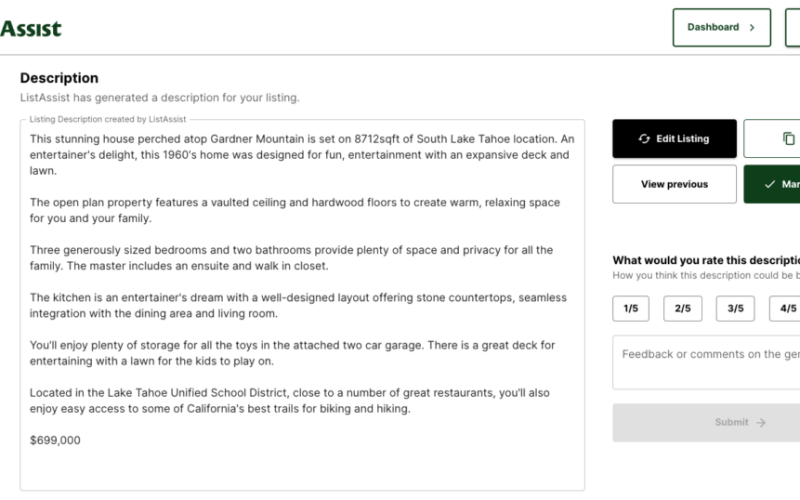
Task: Open the Dashboard button
Action: click(x=720, y=28)
